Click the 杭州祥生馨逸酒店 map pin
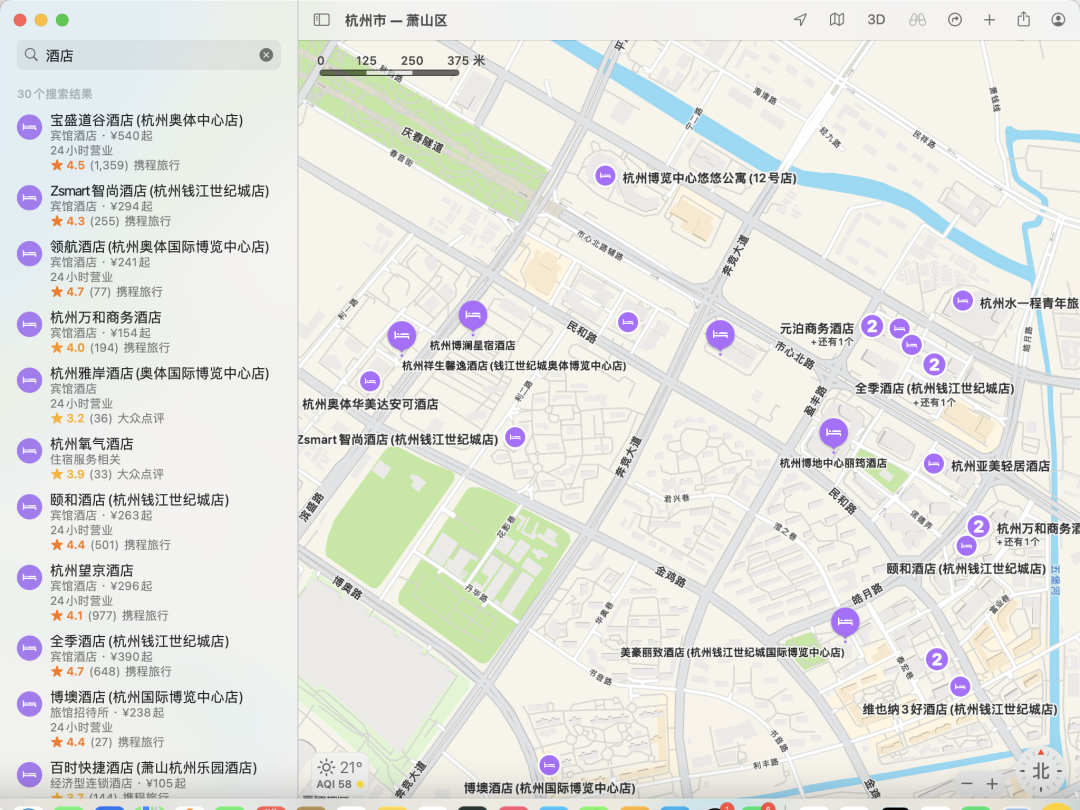Viewport: 1080px width, 810px height. pyautogui.click(x=402, y=337)
